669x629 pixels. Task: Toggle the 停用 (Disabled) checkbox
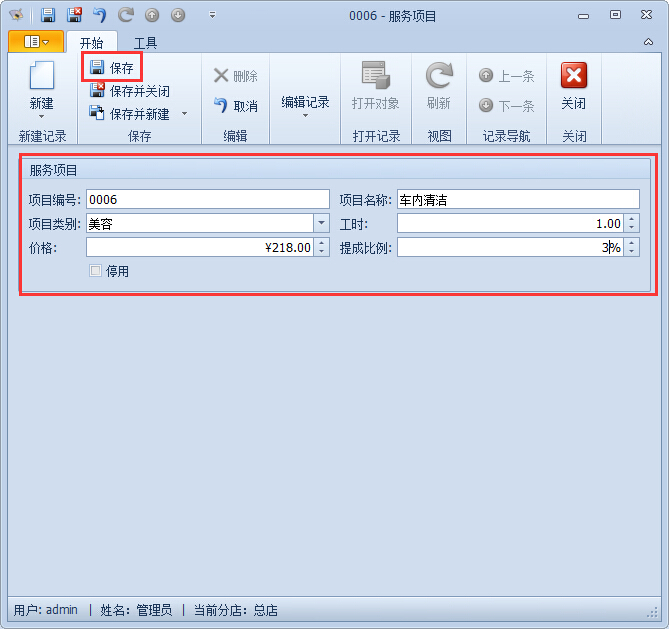coord(96,271)
